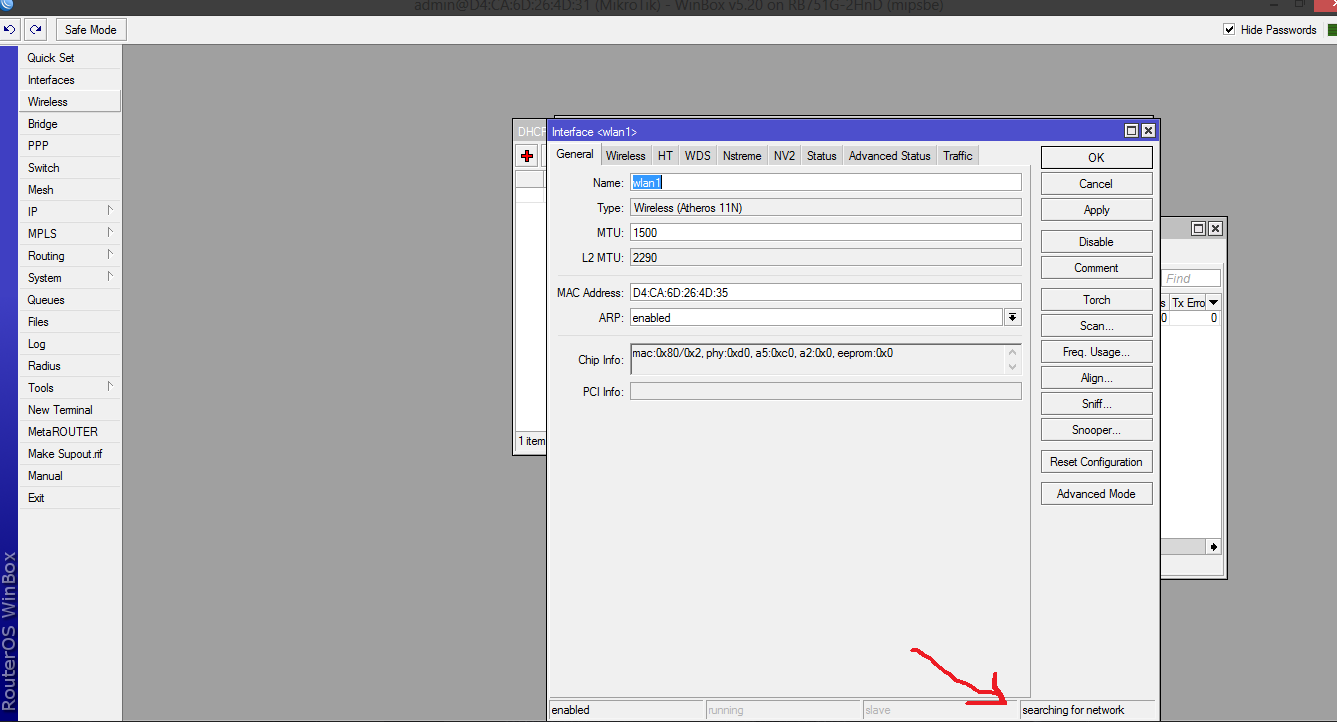Viewport: 1337px width, 722px height.
Task: Toggle Hide Passwords checkbox
Action: coord(1229,30)
